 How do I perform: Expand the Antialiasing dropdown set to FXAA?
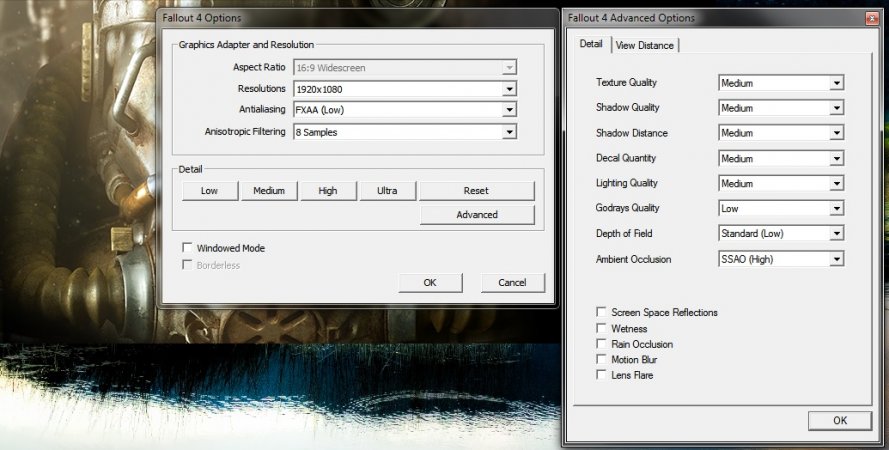pyautogui.click(x=405, y=110)
